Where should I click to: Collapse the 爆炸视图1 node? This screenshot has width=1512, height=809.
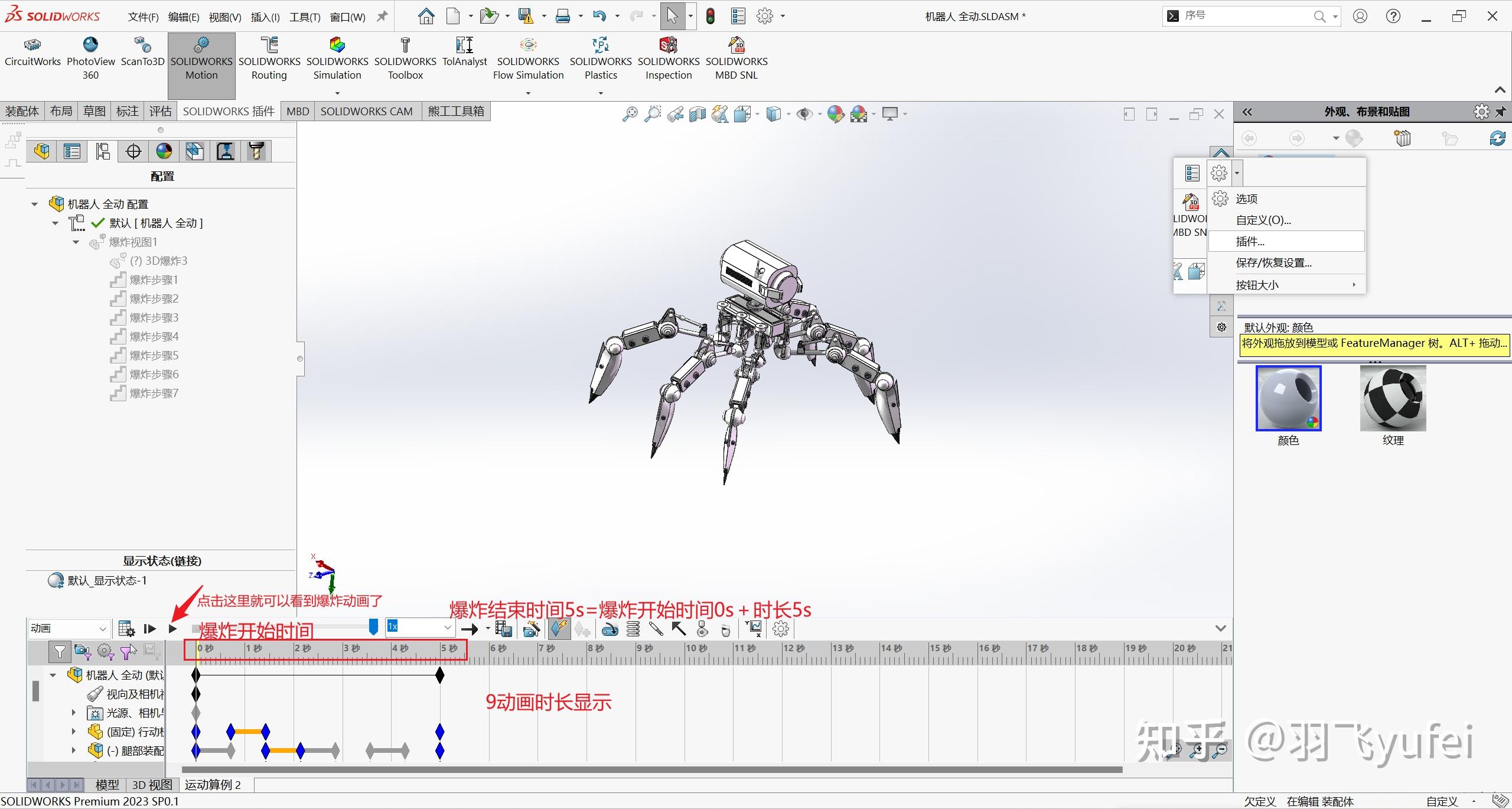click(x=76, y=242)
